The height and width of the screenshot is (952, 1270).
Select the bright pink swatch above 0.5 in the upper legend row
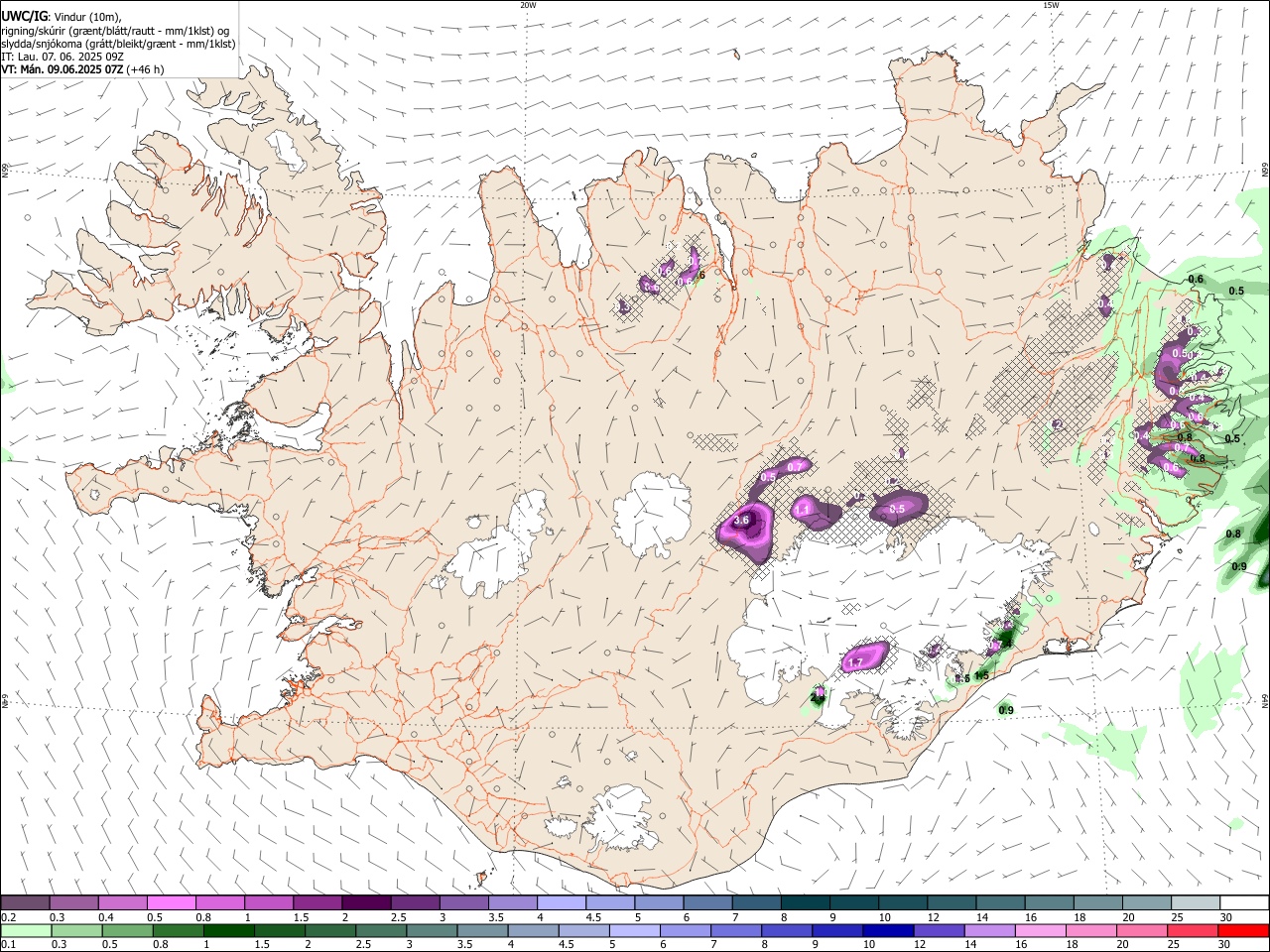[171, 903]
